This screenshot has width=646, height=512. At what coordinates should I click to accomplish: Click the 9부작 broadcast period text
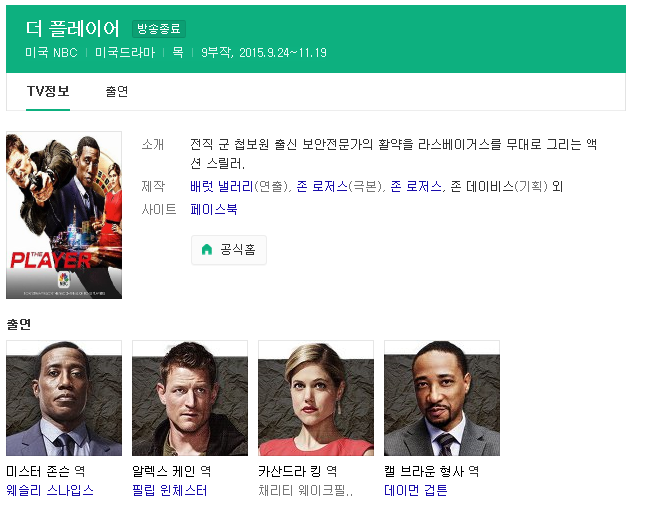(x=264, y=53)
